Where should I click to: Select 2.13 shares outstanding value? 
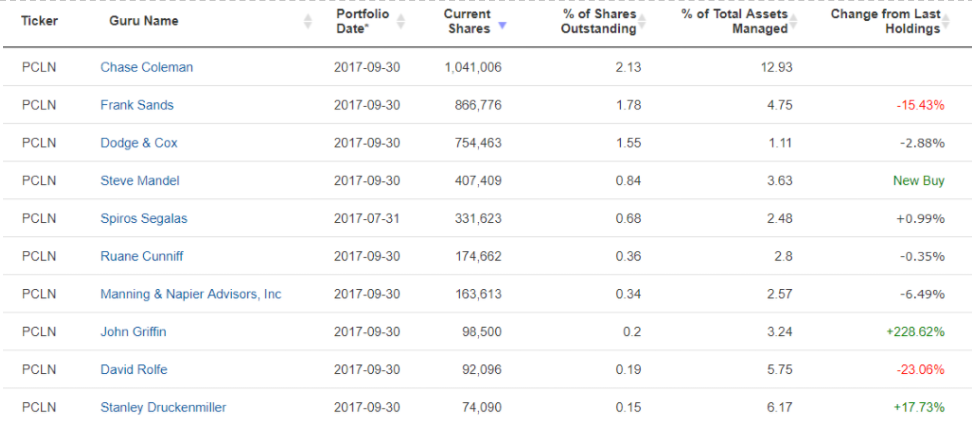point(629,67)
